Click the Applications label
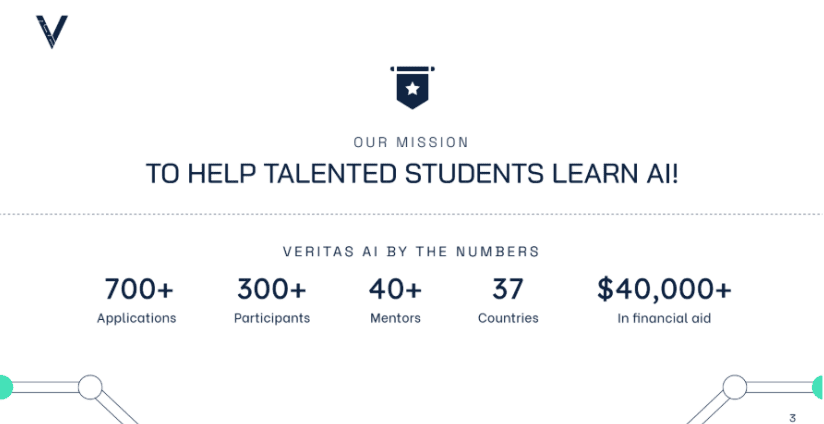The width and height of the screenshot is (824, 424). [137, 318]
